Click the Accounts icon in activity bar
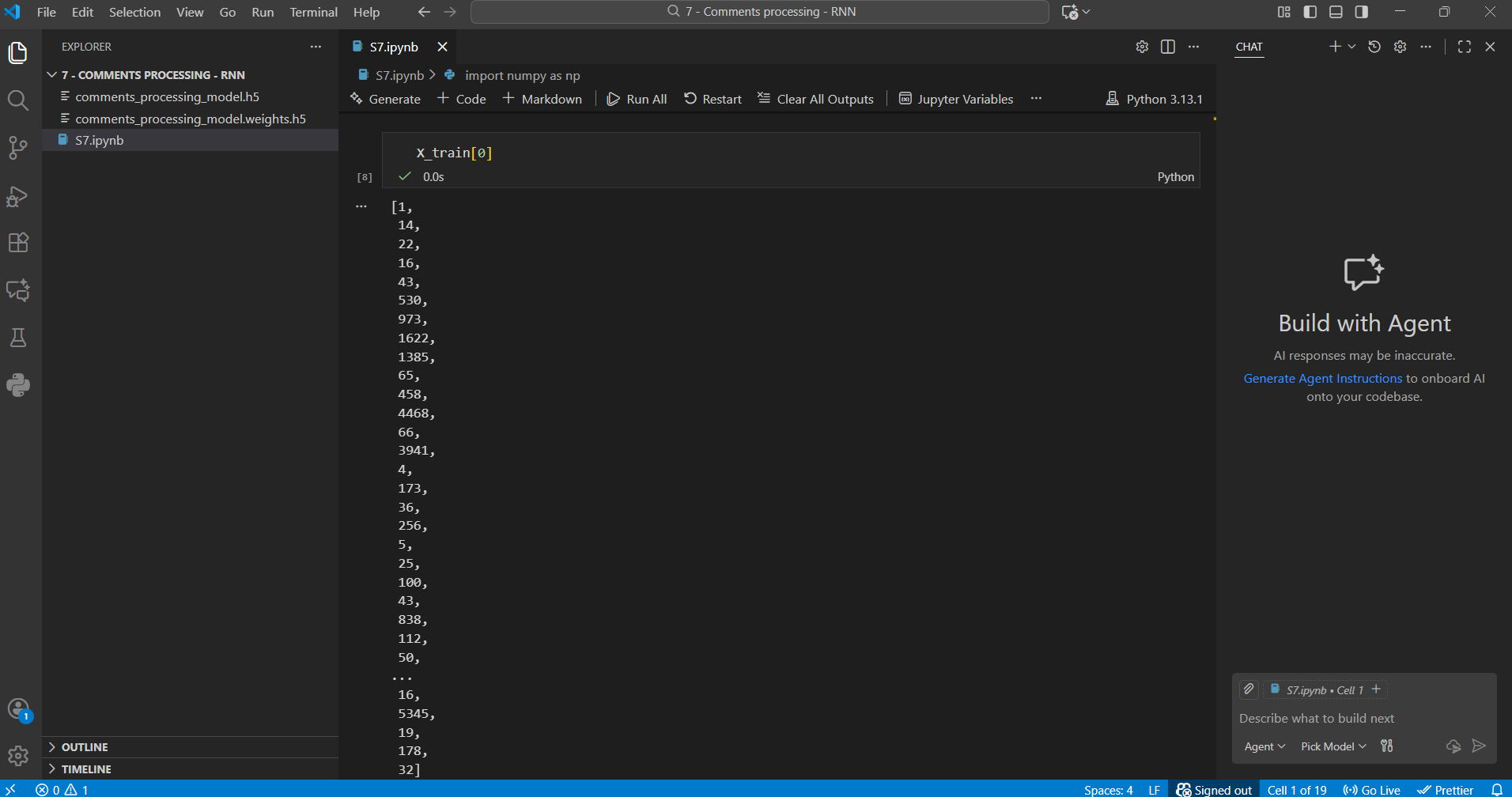 [17, 709]
